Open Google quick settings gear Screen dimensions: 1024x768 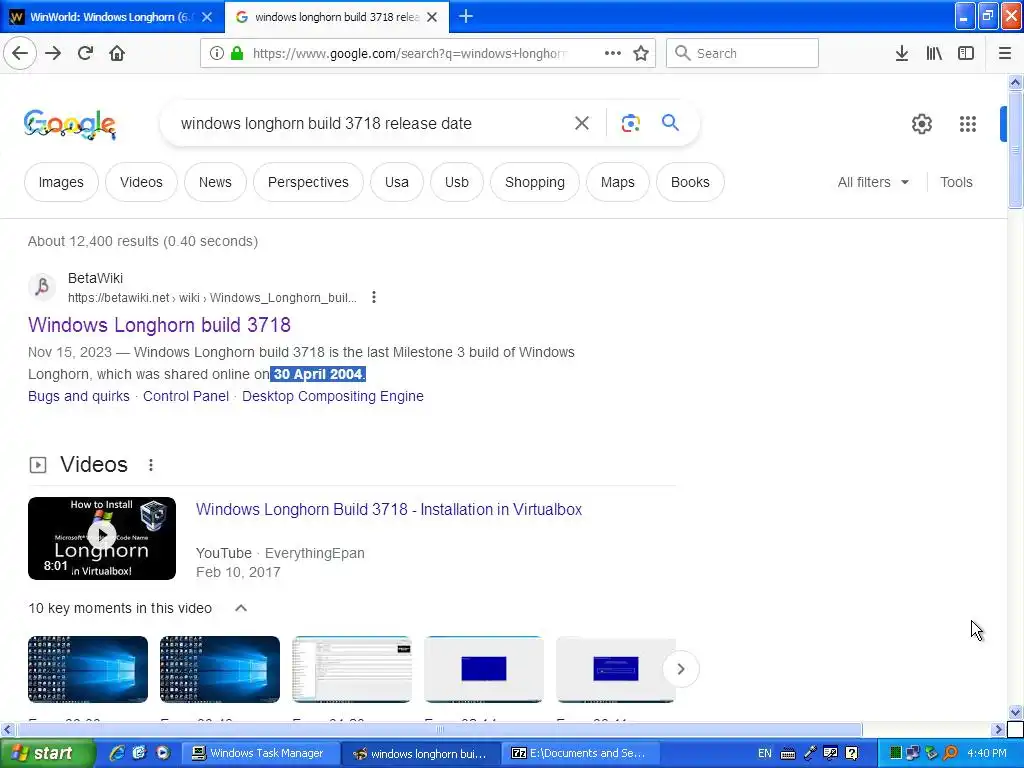[921, 123]
